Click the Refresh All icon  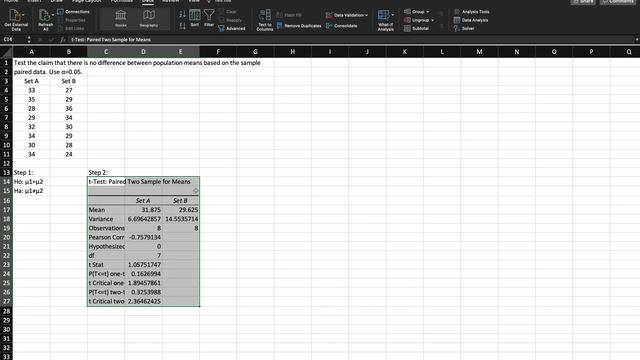(x=44, y=16)
